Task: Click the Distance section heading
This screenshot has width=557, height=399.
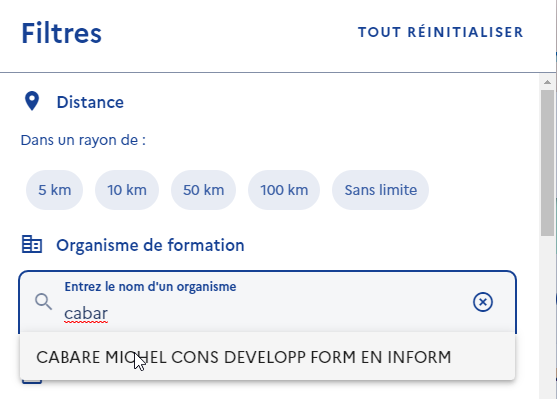Action: click(90, 102)
